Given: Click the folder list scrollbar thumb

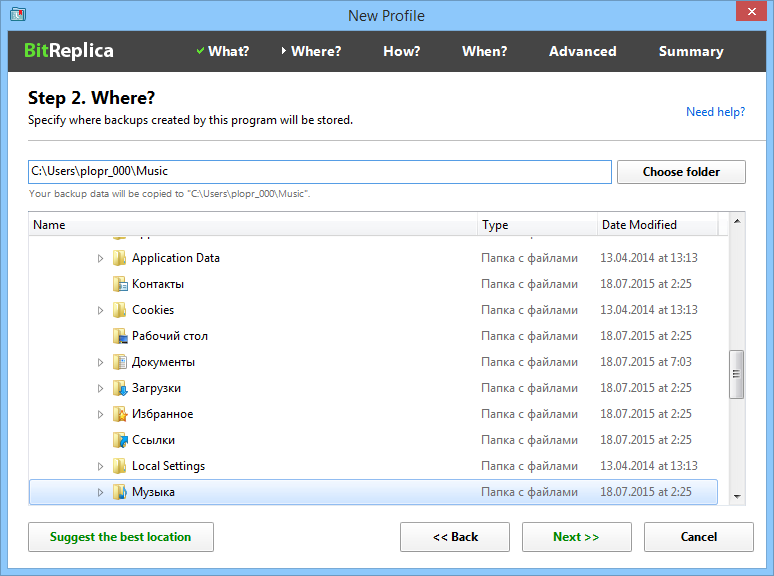Looking at the screenshot, I should pos(736,374).
